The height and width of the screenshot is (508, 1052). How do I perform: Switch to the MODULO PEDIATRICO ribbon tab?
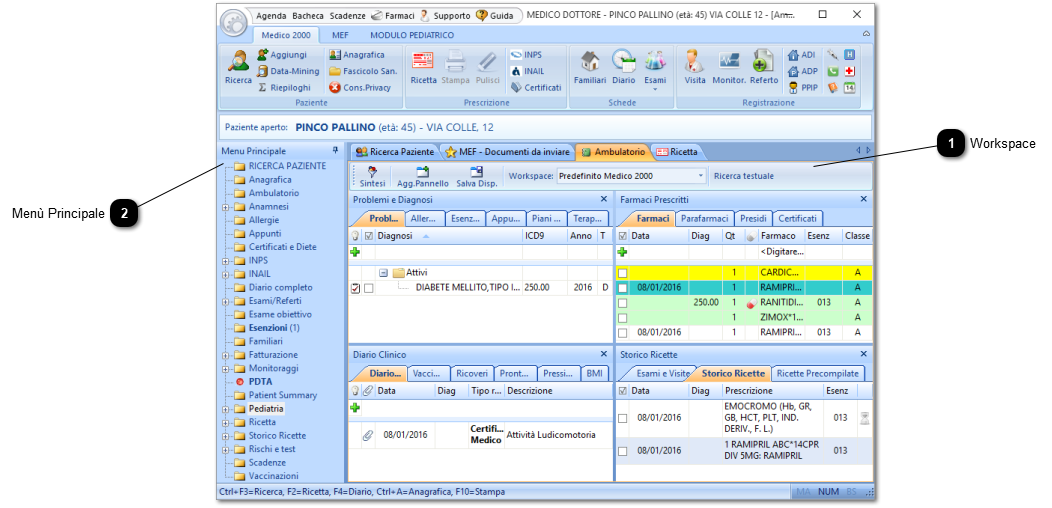(412, 35)
